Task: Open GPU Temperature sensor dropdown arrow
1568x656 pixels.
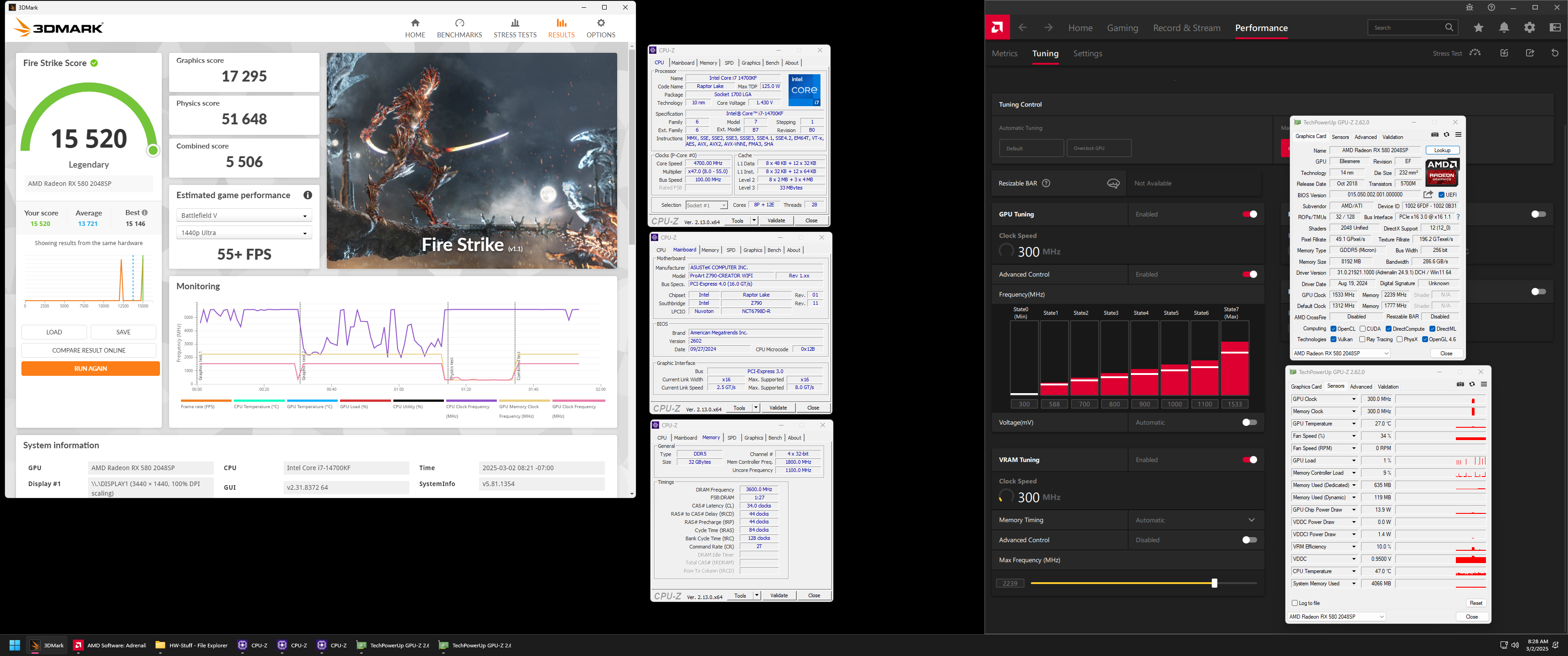Action: click(1354, 424)
